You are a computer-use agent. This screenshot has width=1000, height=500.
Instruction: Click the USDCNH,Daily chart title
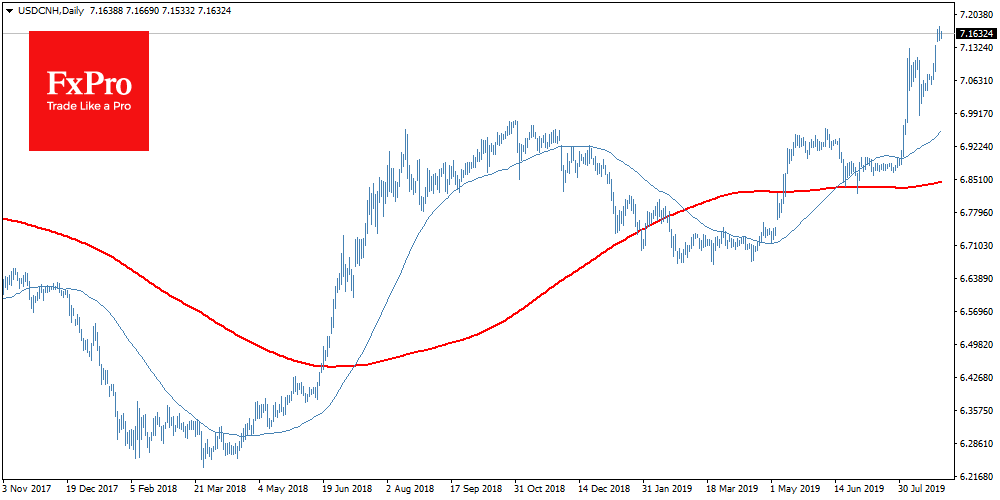pyautogui.click(x=47, y=8)
